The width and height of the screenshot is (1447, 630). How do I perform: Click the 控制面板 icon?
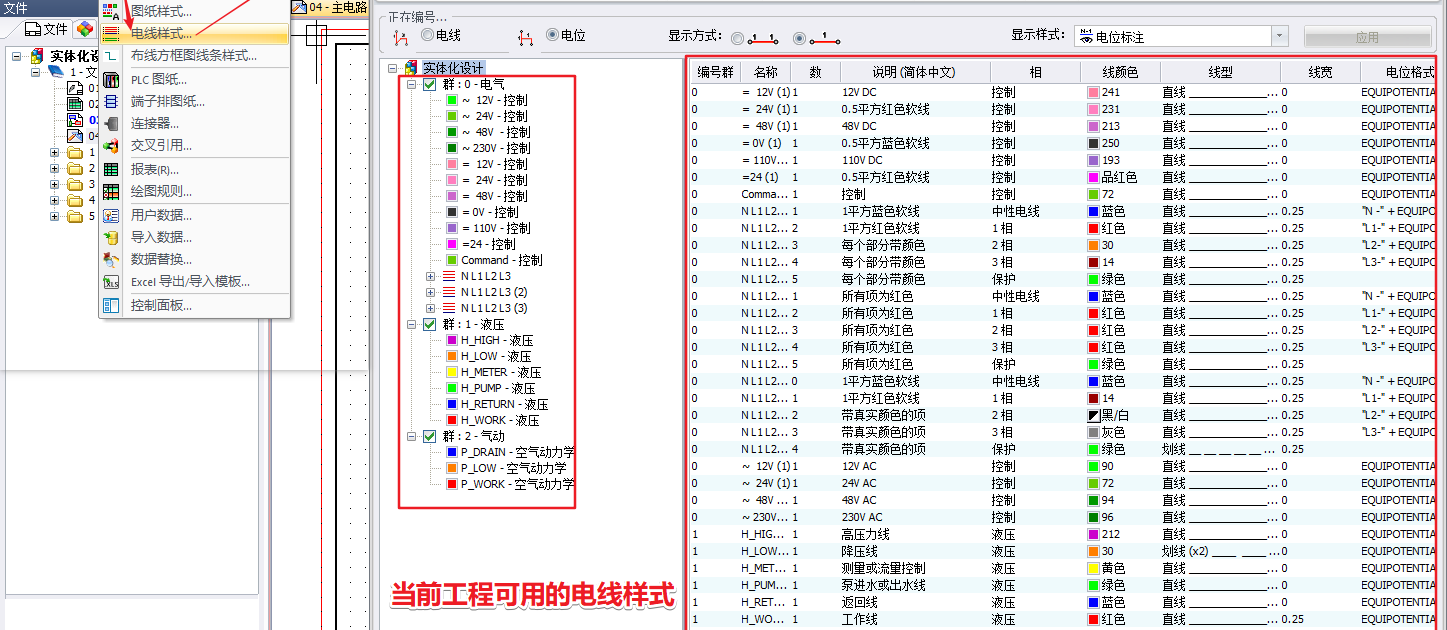(111, 305)
